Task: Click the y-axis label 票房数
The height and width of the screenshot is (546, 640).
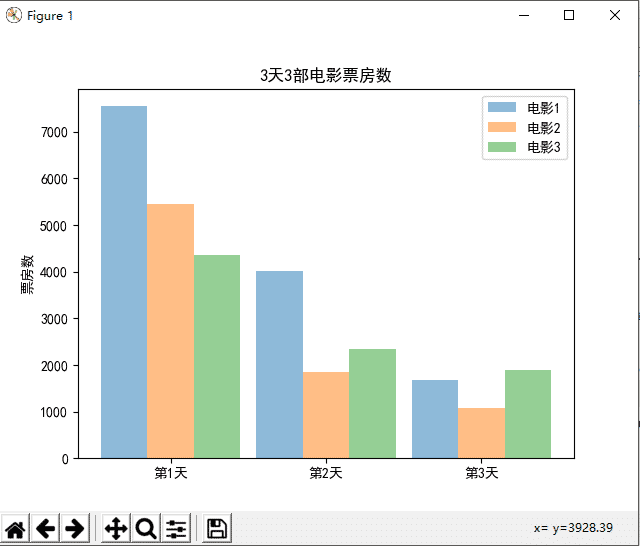Action: [x=27, y=274]
